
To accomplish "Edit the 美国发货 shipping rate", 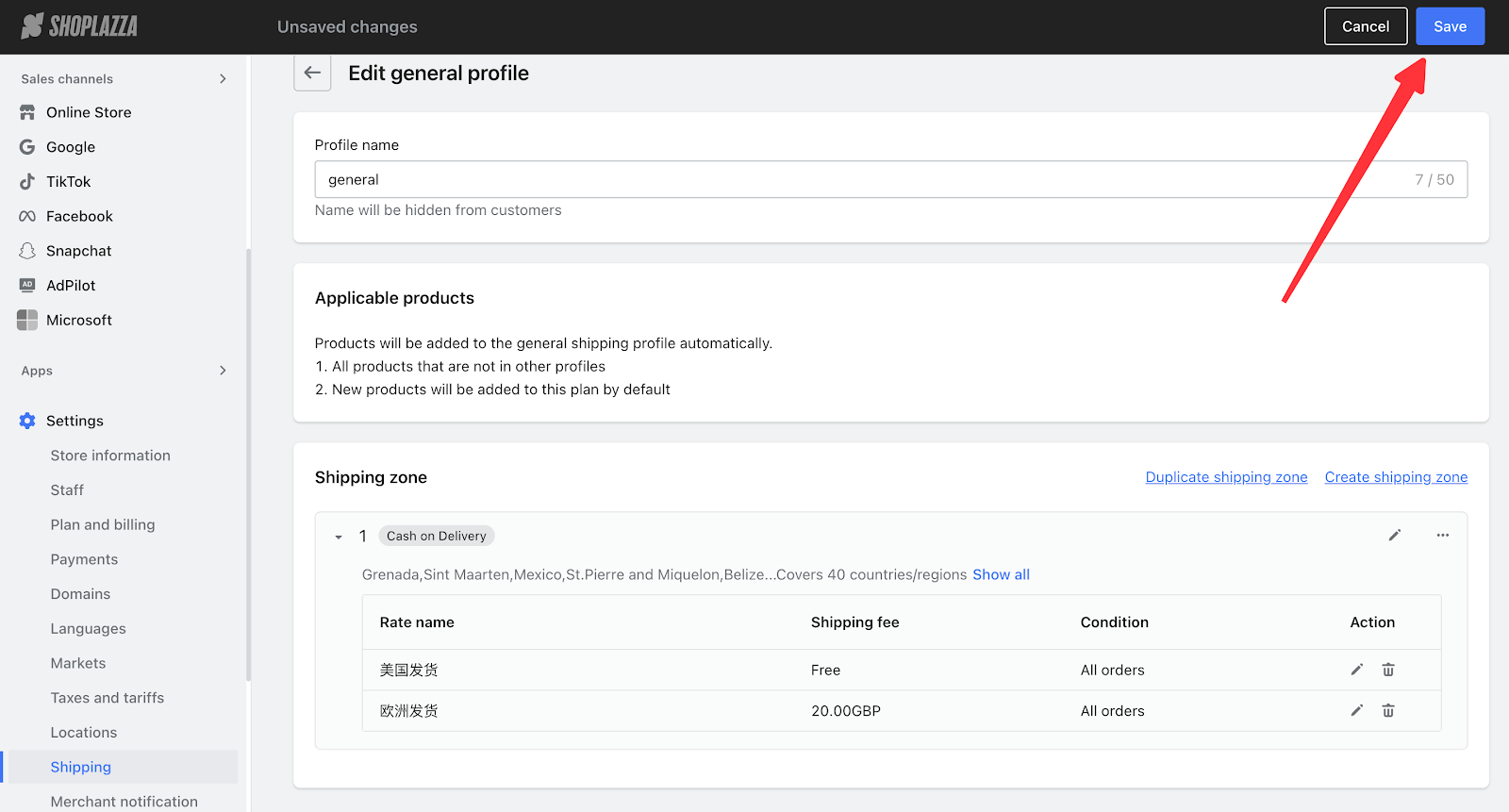I will pyautogui.click(x=1356, y=670).
